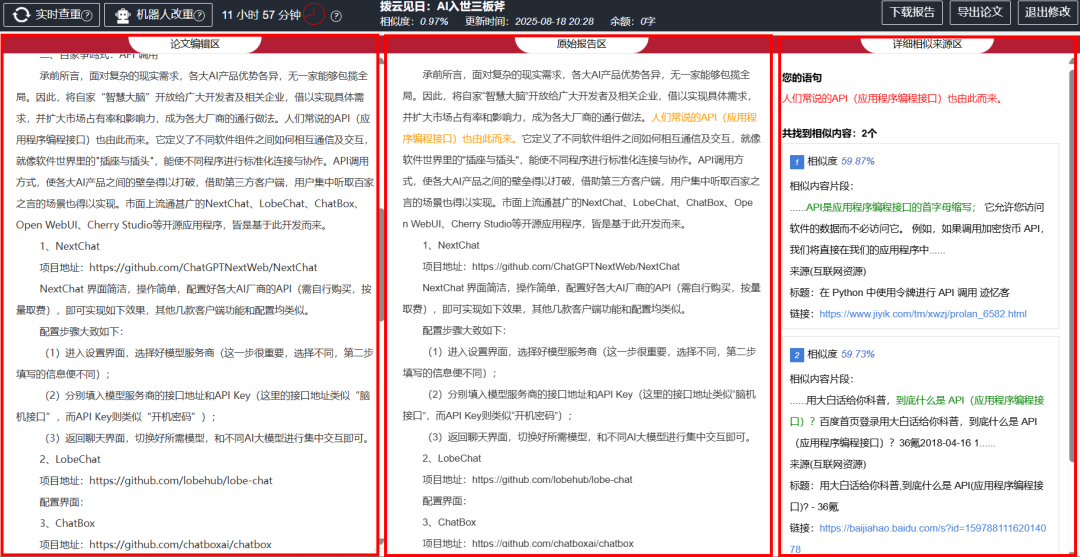Select the 详细相似来源区 tab header

click(927, 44)
